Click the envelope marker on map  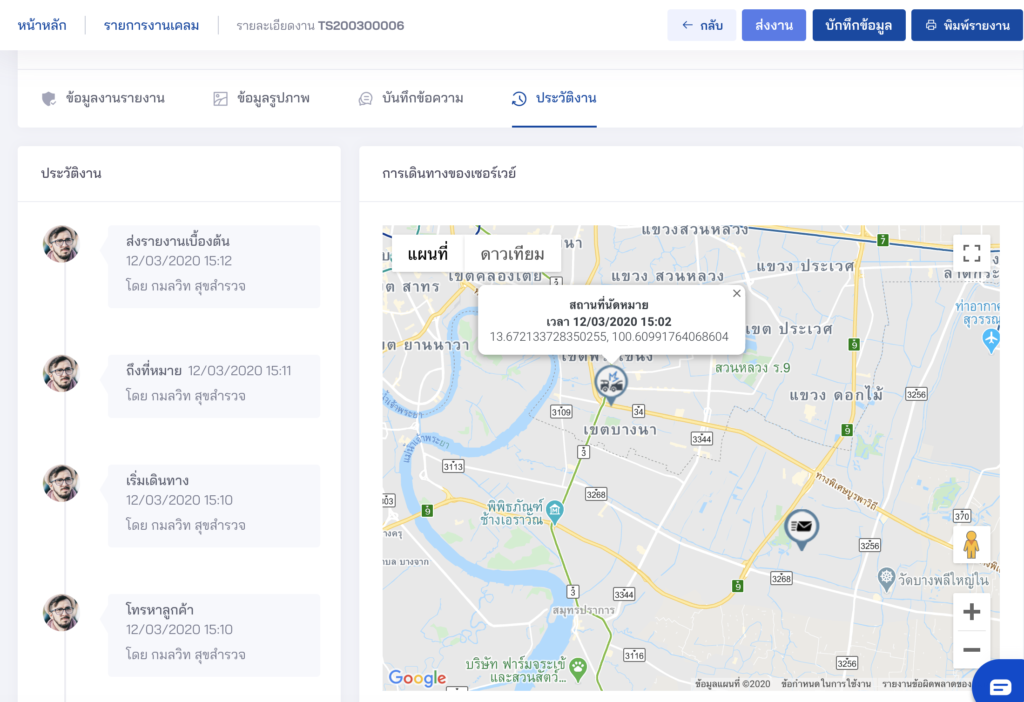[x=801, y=528]
